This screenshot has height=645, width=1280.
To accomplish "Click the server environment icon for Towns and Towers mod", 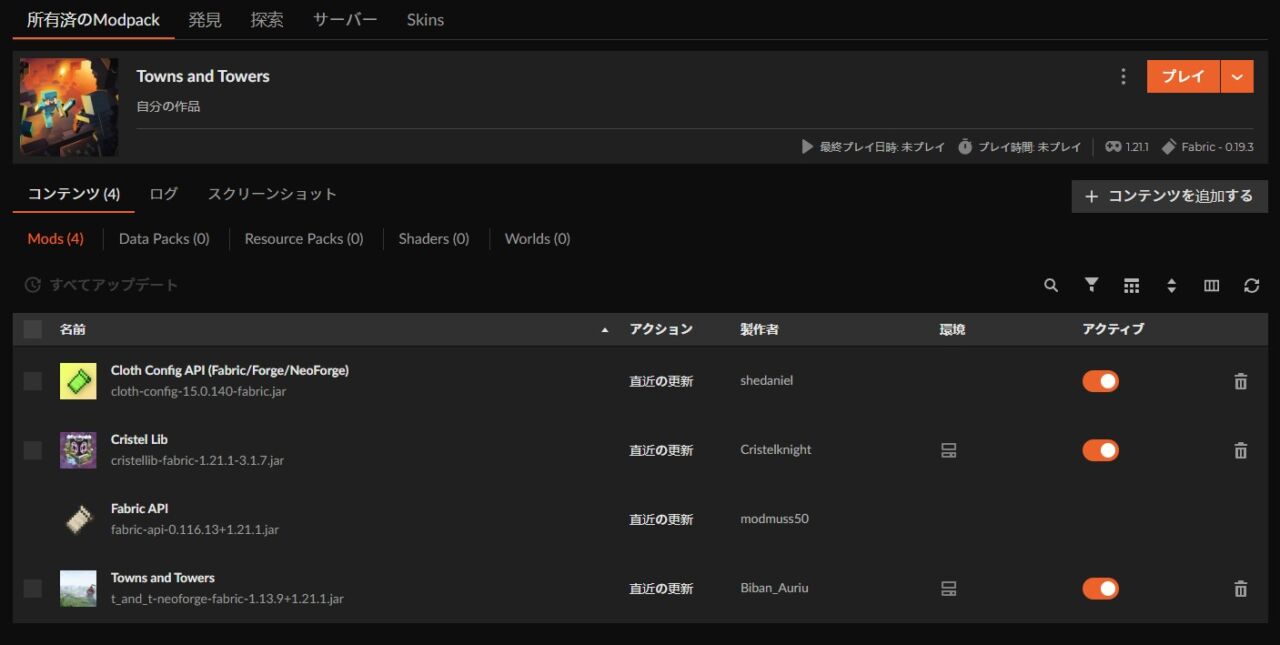I will 949,588.
